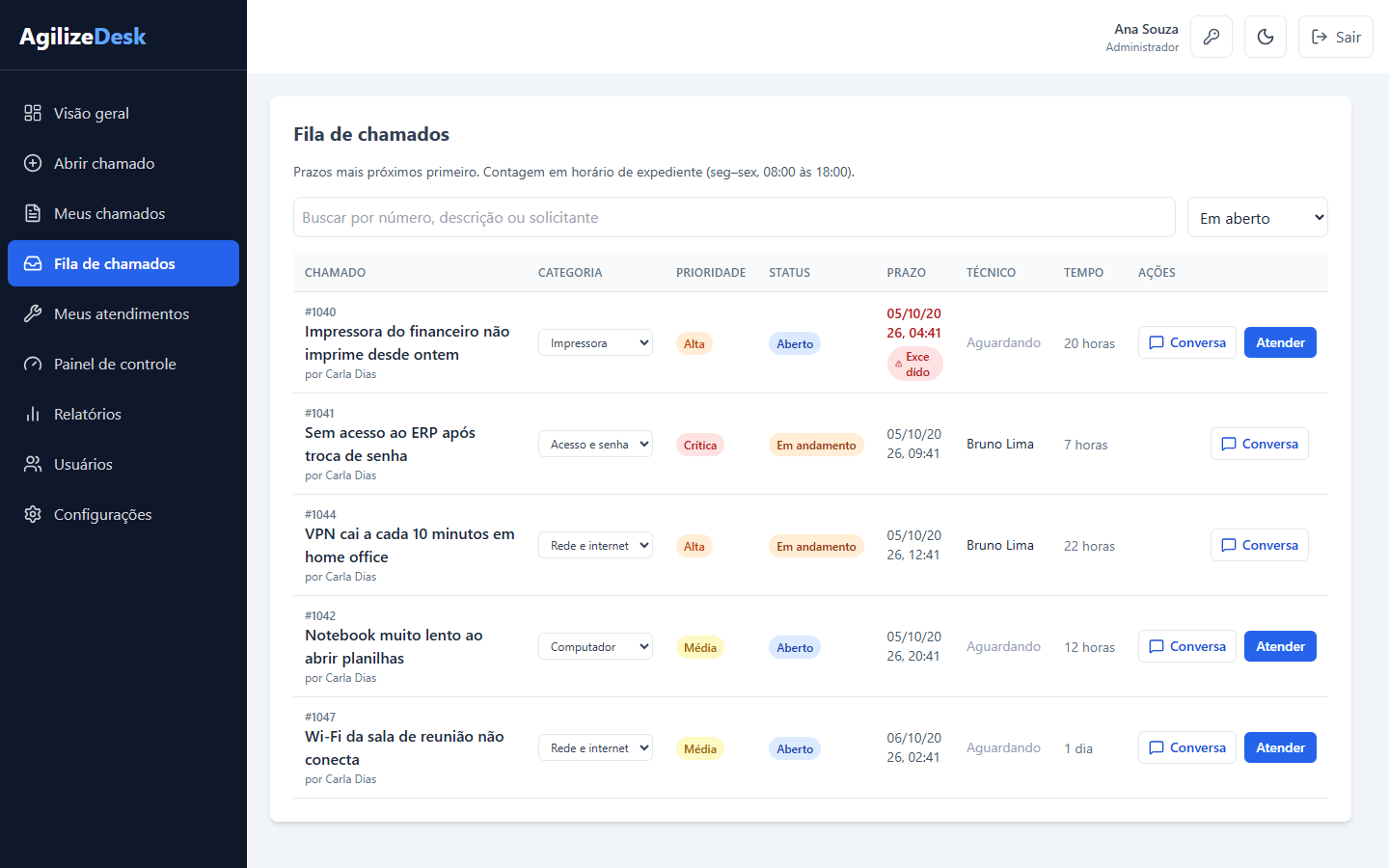Click the PRAZO column header
The width and height of the screenshot is (1389, 868).
[x=907, y=273]
